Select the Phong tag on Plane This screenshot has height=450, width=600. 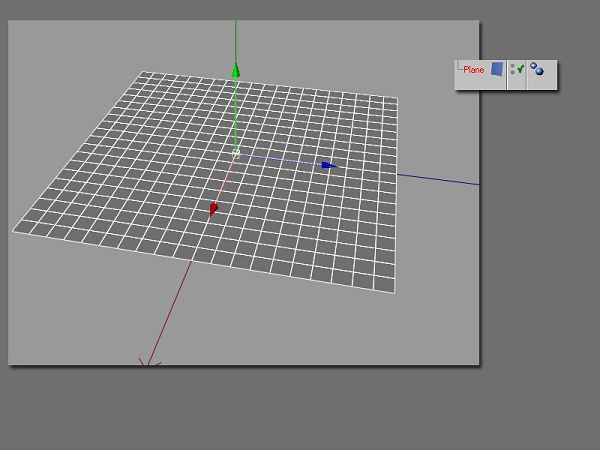pos(537,69)
